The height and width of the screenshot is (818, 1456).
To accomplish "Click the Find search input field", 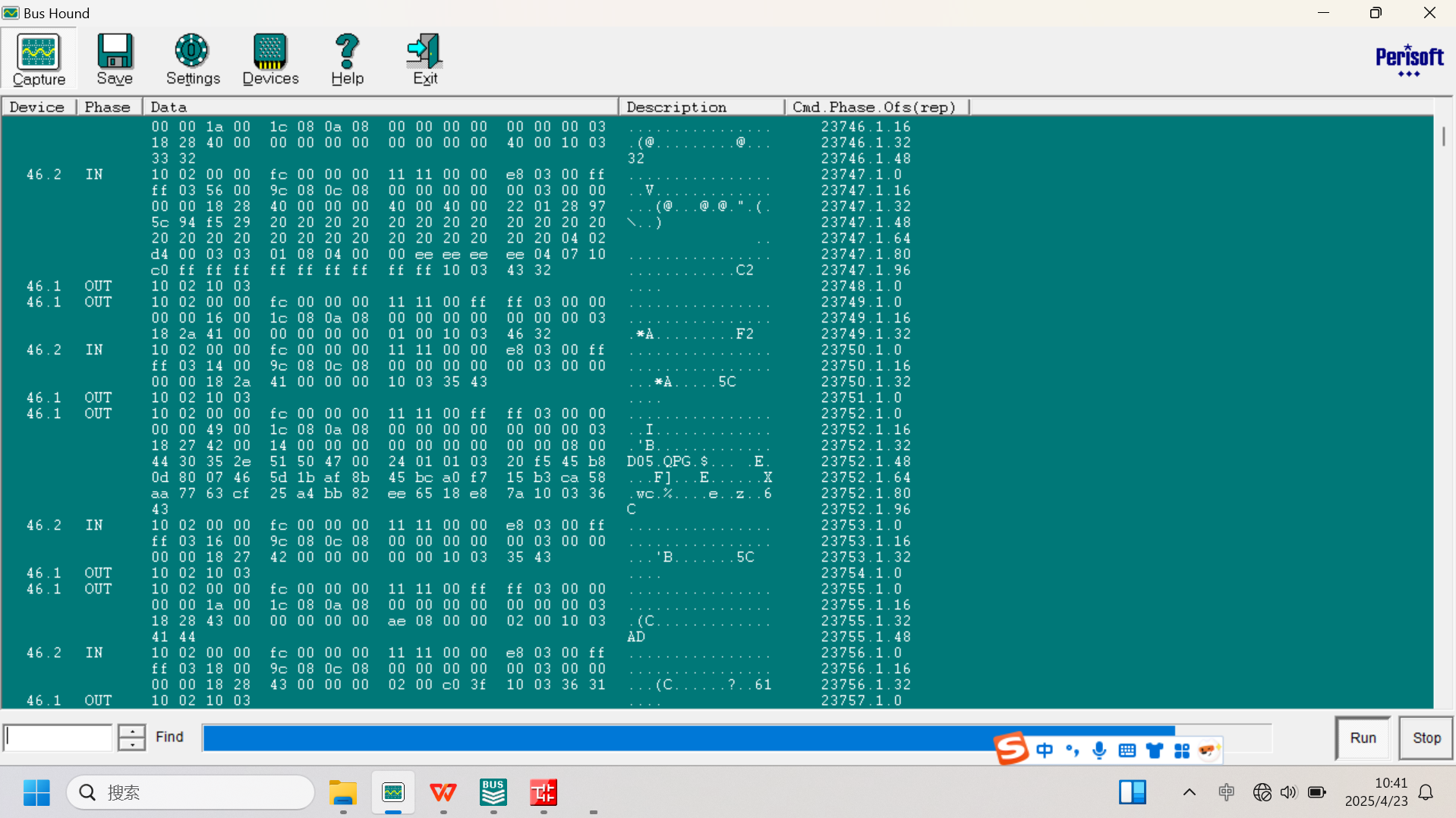I will click(58, 737).
